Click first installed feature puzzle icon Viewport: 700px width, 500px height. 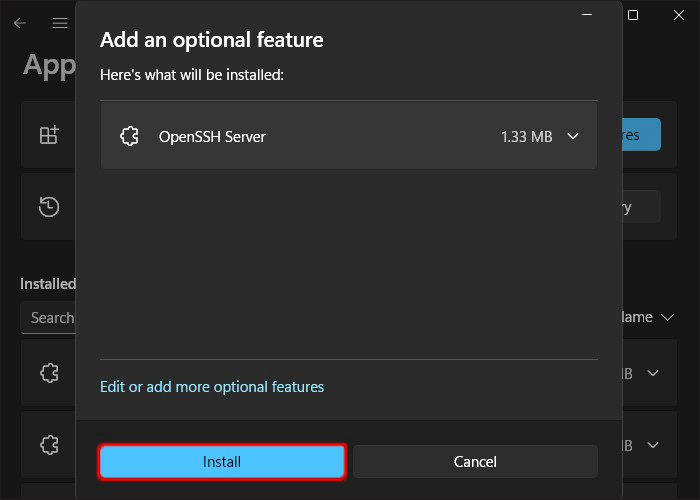(x=49, y=373)
